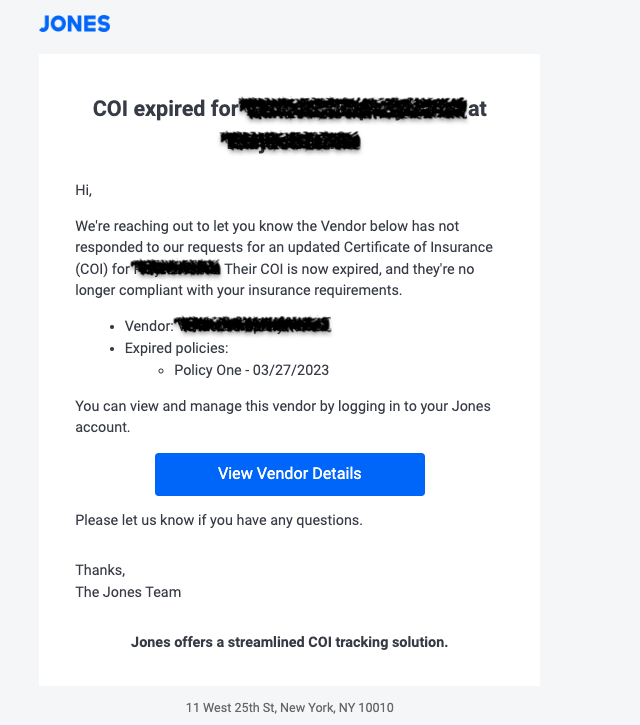This screenshot has width=640, height=725.
Task: Click the "COI expired for" heading text
Action: point(165,109)
